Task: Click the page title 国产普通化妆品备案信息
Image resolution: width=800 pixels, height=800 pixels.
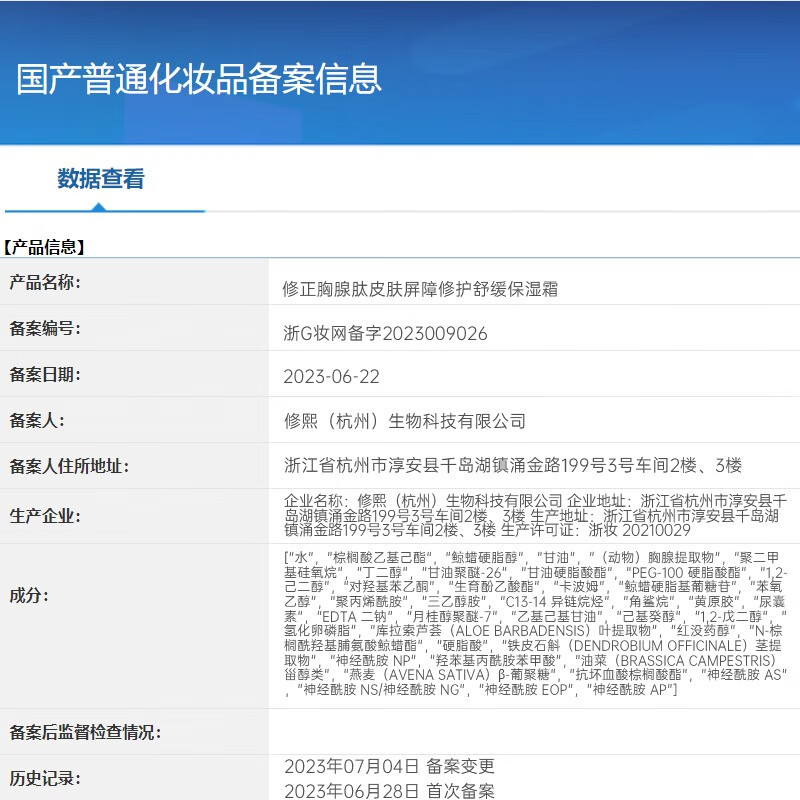Action: coord(199,79)
